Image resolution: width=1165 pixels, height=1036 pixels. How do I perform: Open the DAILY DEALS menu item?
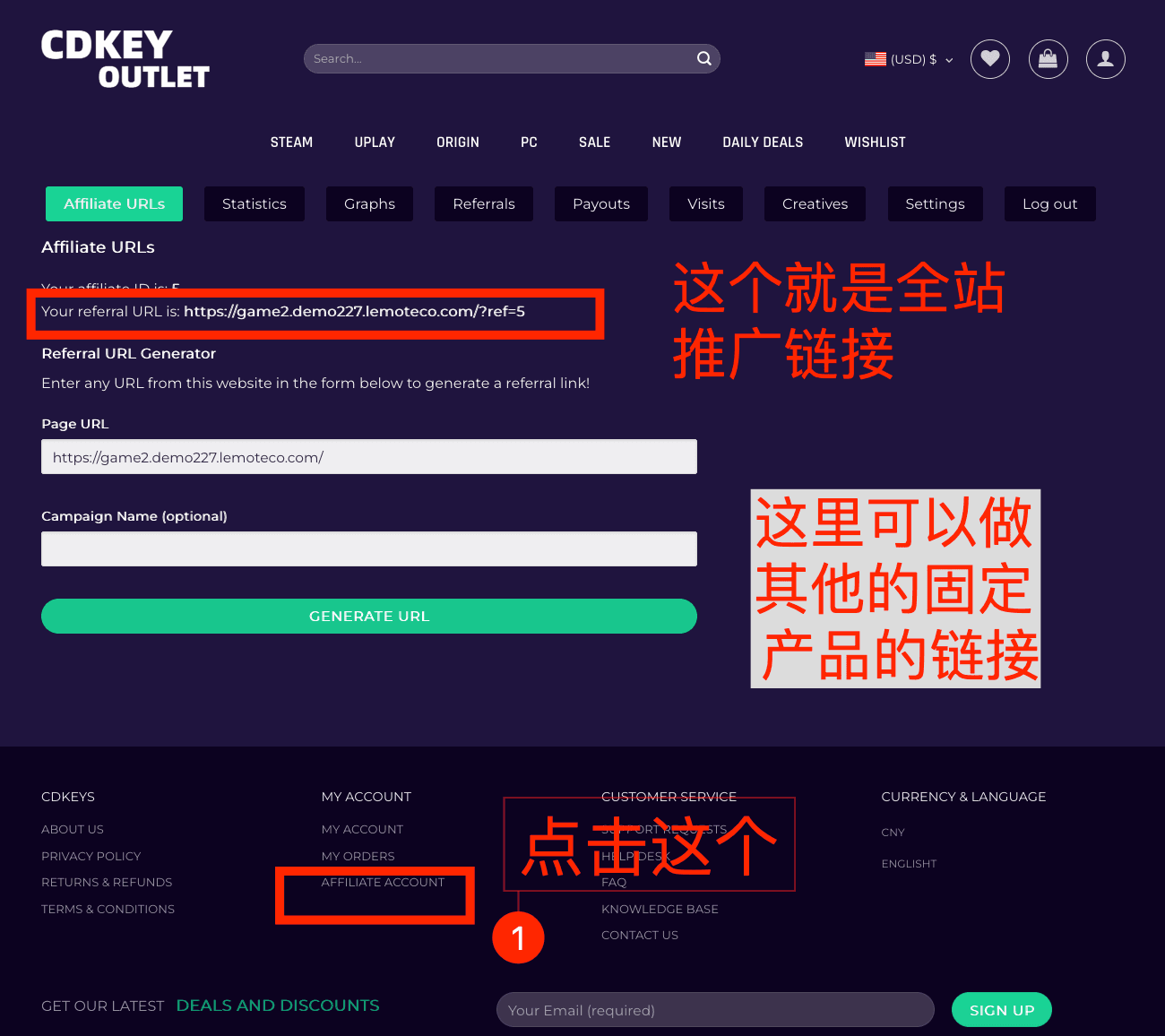click(763, 142)
